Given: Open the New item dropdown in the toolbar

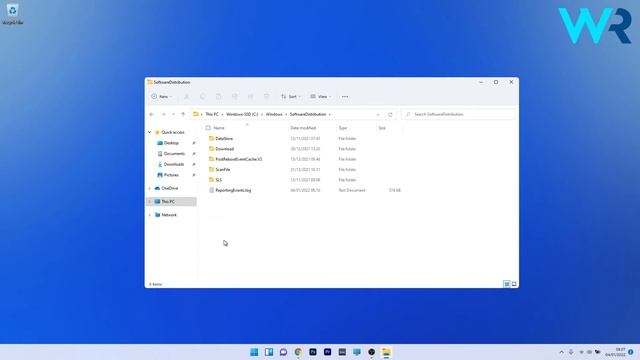Looking at the screenshot, I should 162,97.
